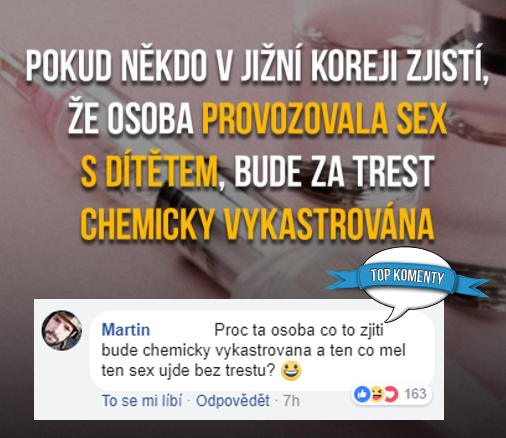Image resolution: width=506 pixels, height=438 pixels.
Task: Reply using the "Odpovědět" link
Action: pos(233,400)
